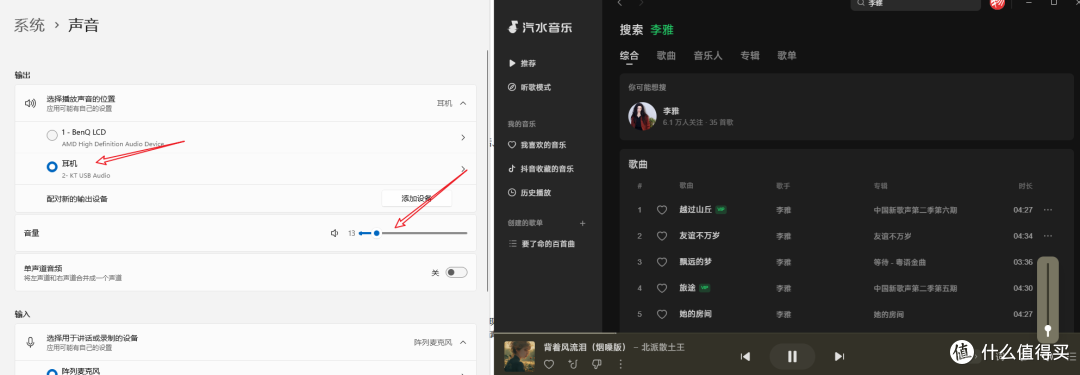Screen dimensions: 1080x375
Task: Switch to the 音乐人 search tab
Action: 708,56
